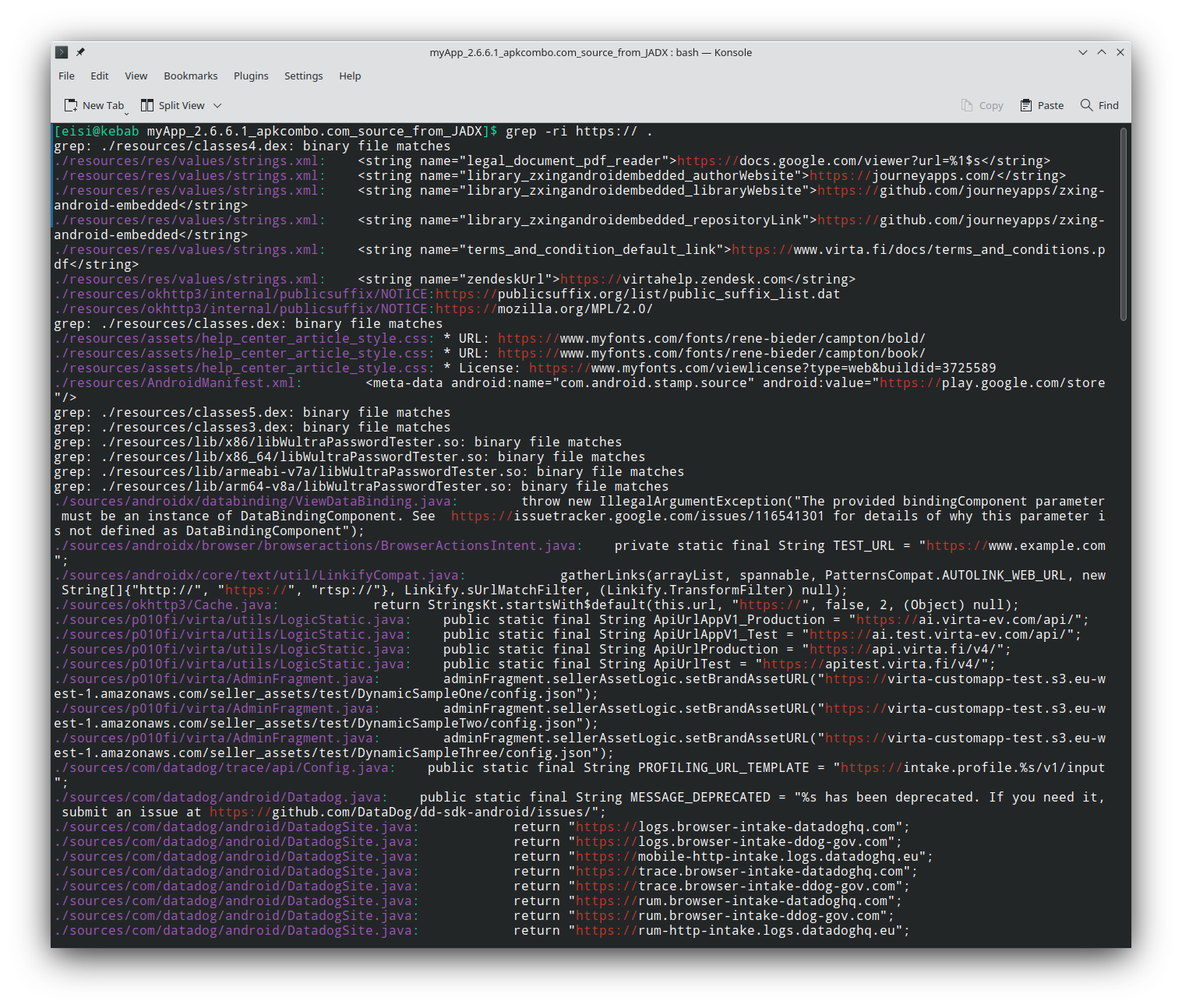Expand the Split View chevron dropdown

[217, 105]
